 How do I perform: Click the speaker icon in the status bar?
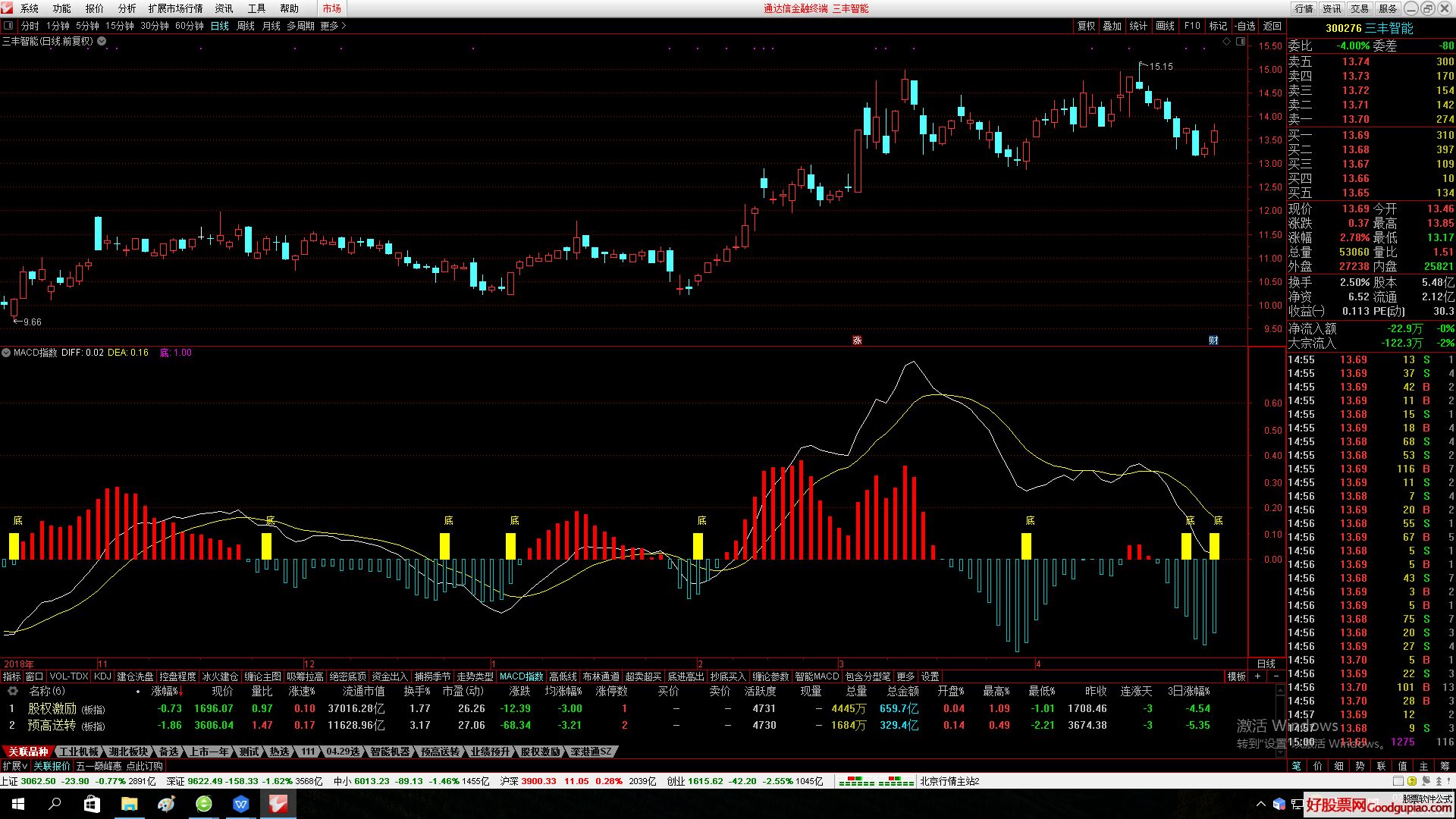[x=1426, y=781]
